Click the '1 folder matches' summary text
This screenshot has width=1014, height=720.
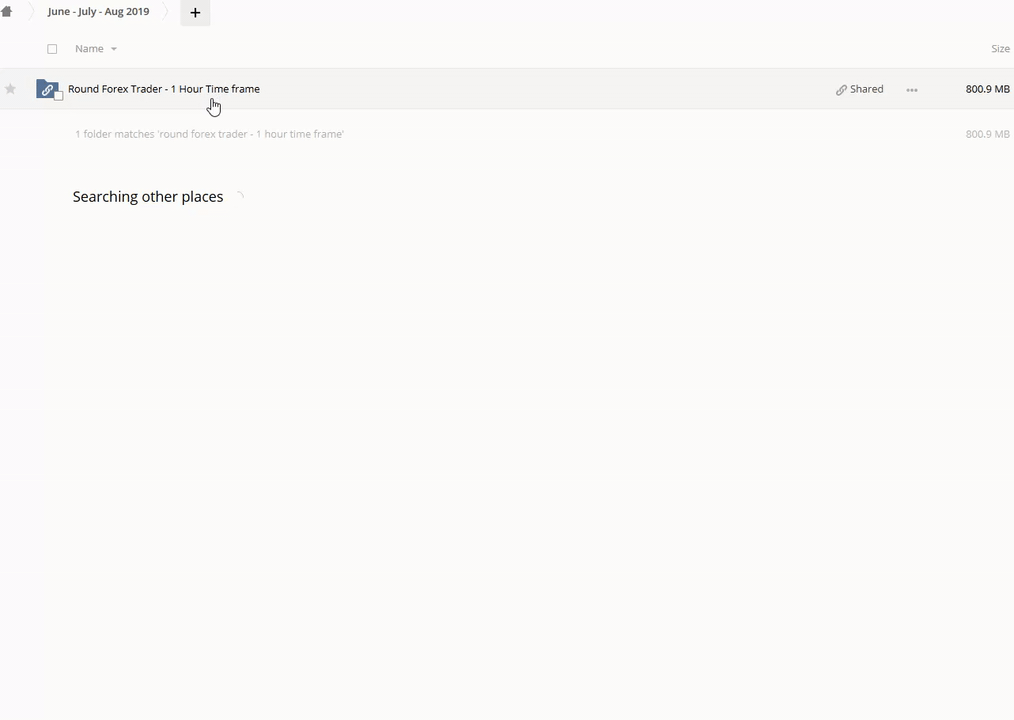[x=209, y=134]
